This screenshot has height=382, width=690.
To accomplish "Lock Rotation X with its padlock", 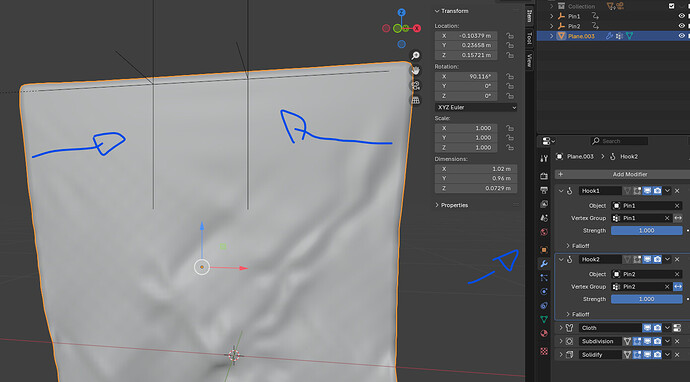I will click(510, 77).
